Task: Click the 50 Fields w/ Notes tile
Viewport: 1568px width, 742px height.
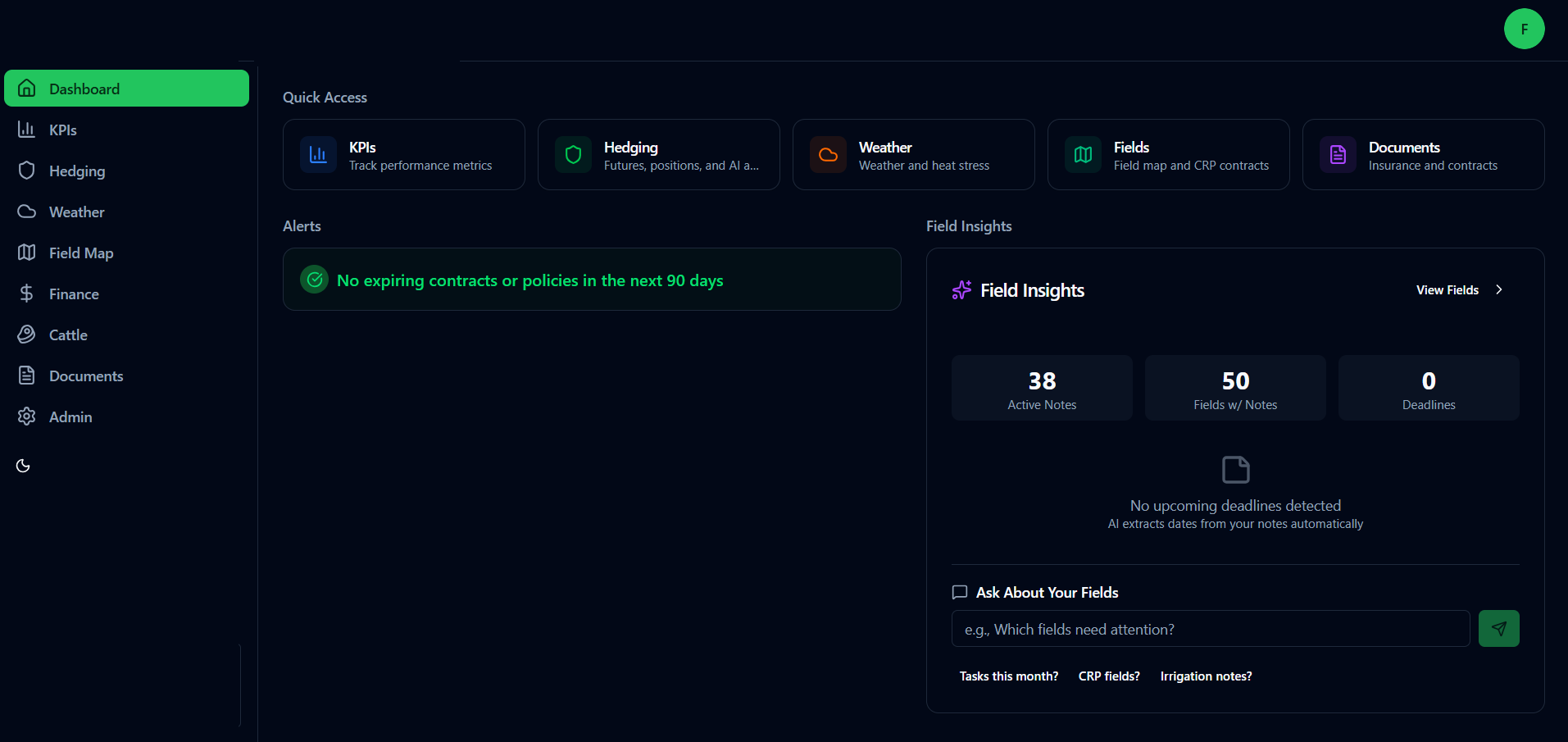Action: 1235,388
